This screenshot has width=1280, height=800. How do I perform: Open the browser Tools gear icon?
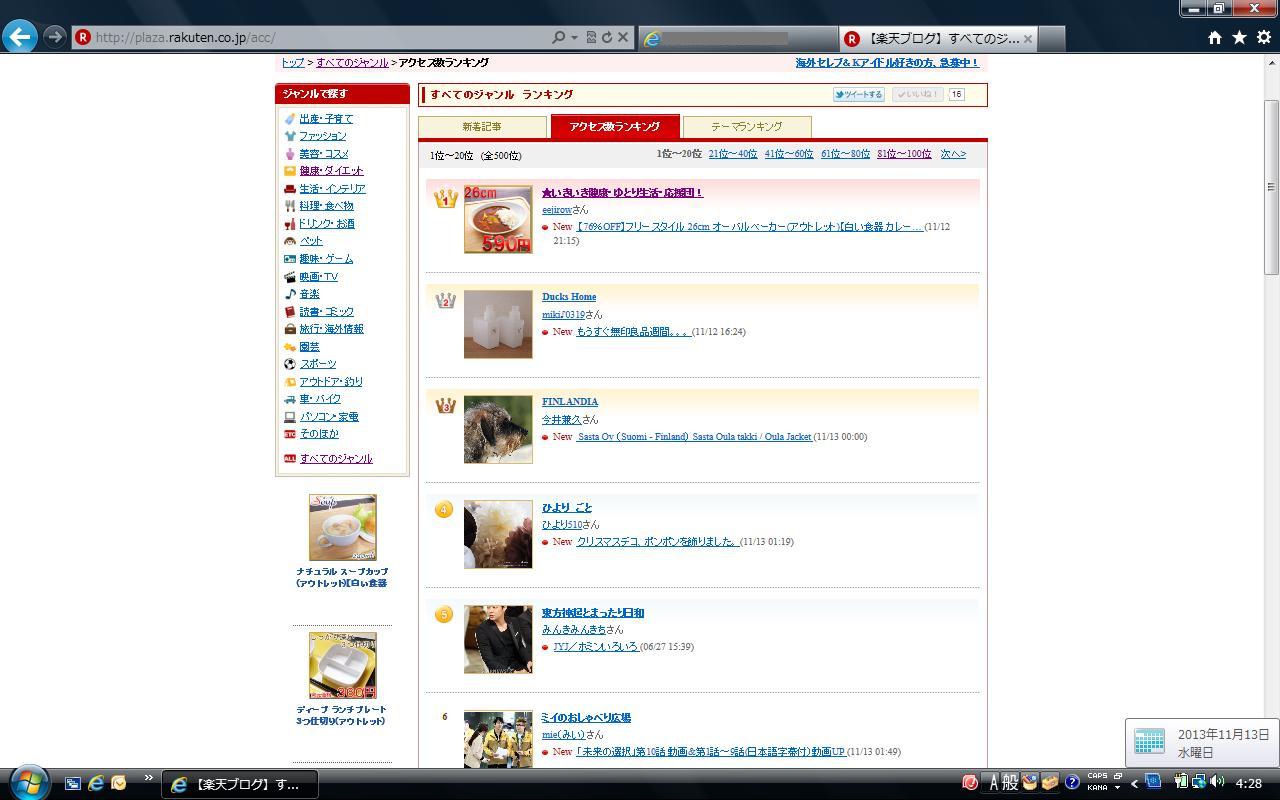click(1264, 37)
